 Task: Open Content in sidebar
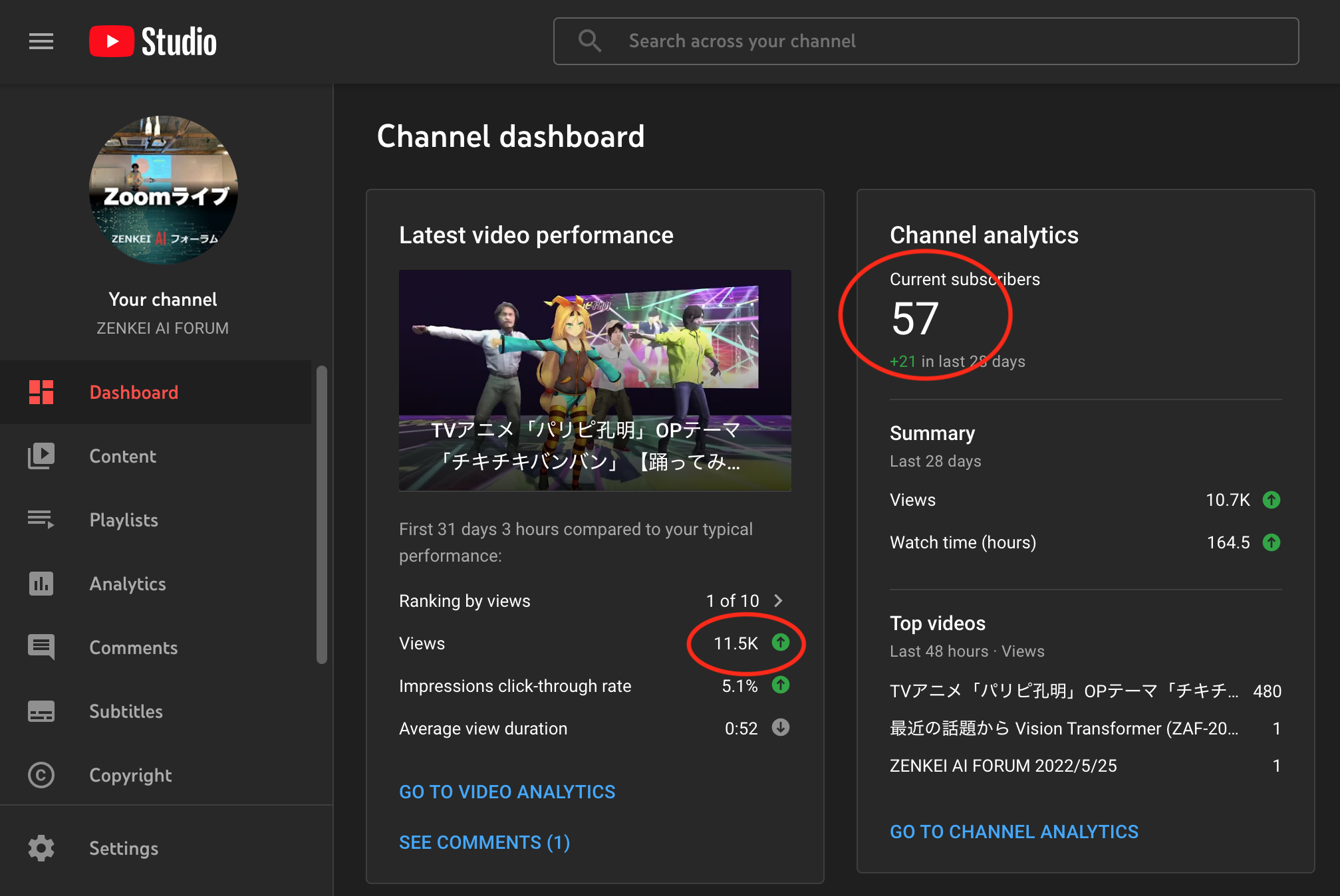click(156, 456)
